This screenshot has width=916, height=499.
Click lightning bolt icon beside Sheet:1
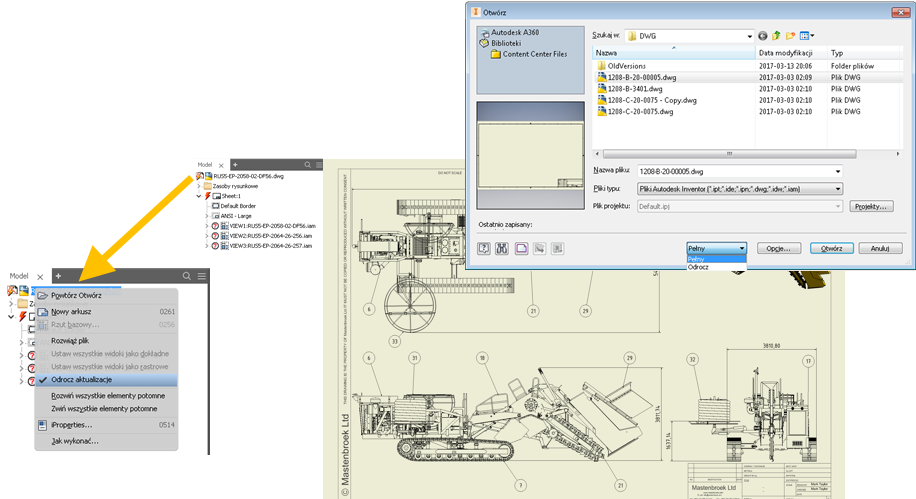coord(207,196)
